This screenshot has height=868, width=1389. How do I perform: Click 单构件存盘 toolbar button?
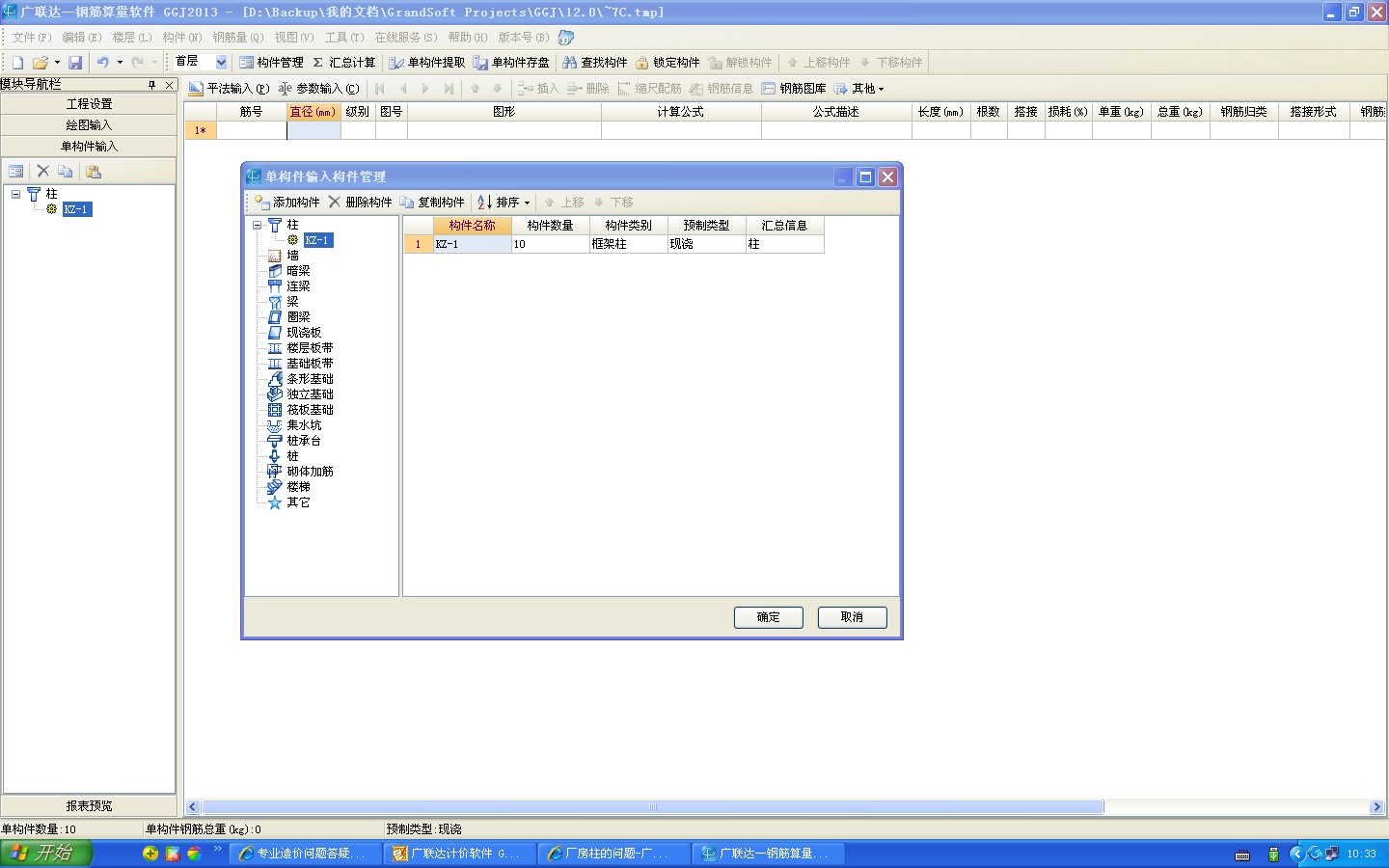tap(511, 63)
